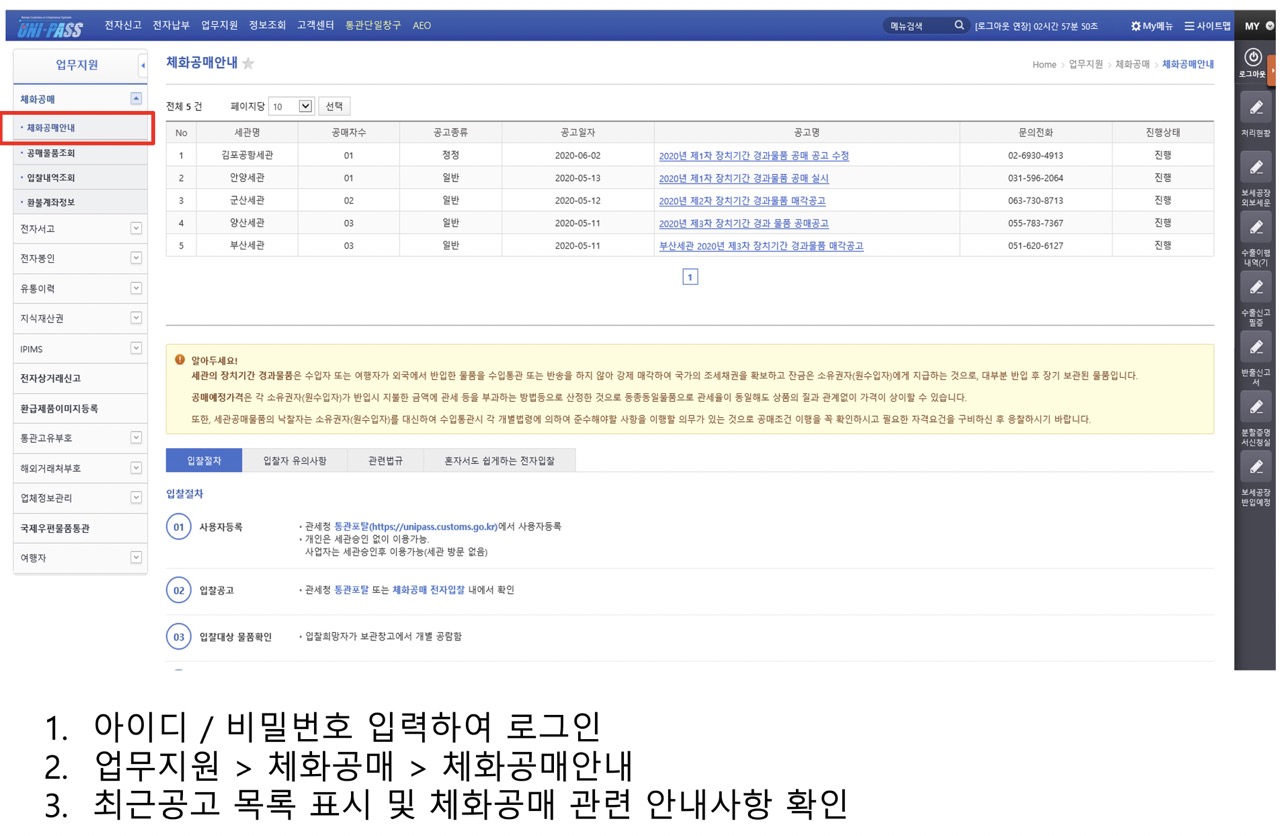Expand the IPIMS section
Viewport: 1280px width, 836px height.
coord(136,349)
